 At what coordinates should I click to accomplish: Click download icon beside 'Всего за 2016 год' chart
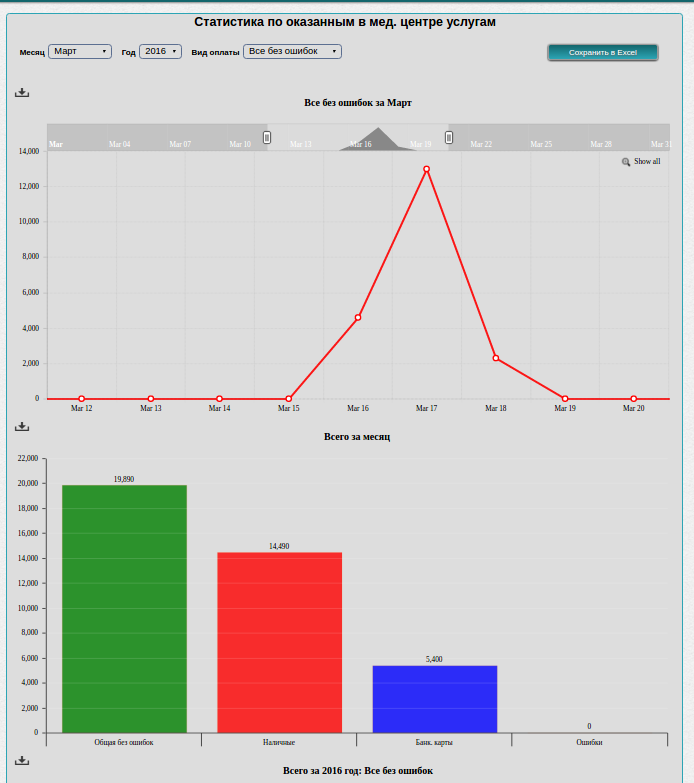pyautogui.click(x=22, y=761)
